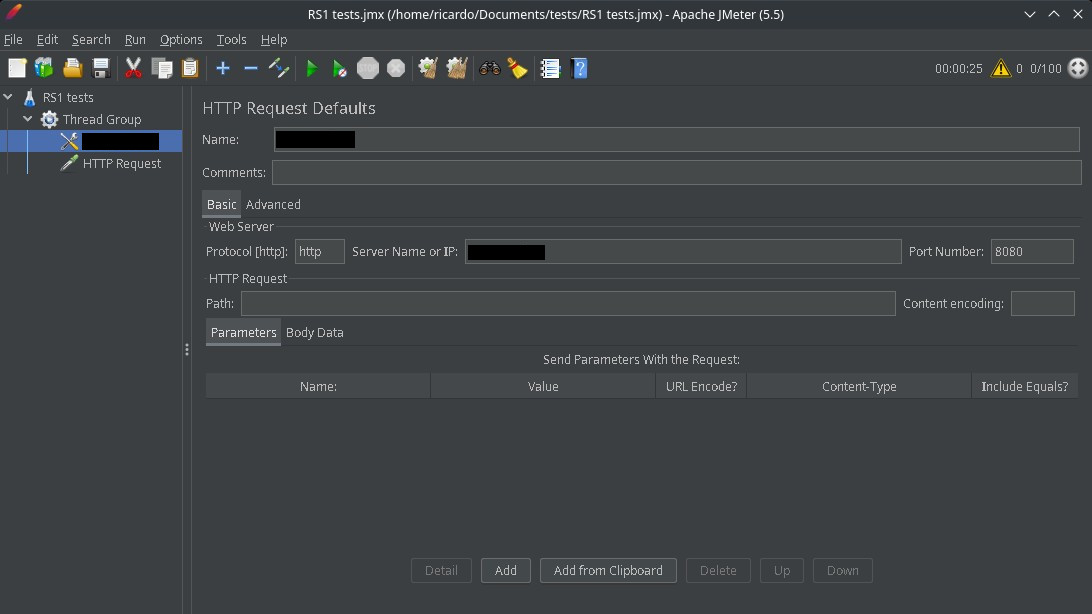Open the Search menu
This screenshot has width=1092, height=614.
(x=91, y=40)
